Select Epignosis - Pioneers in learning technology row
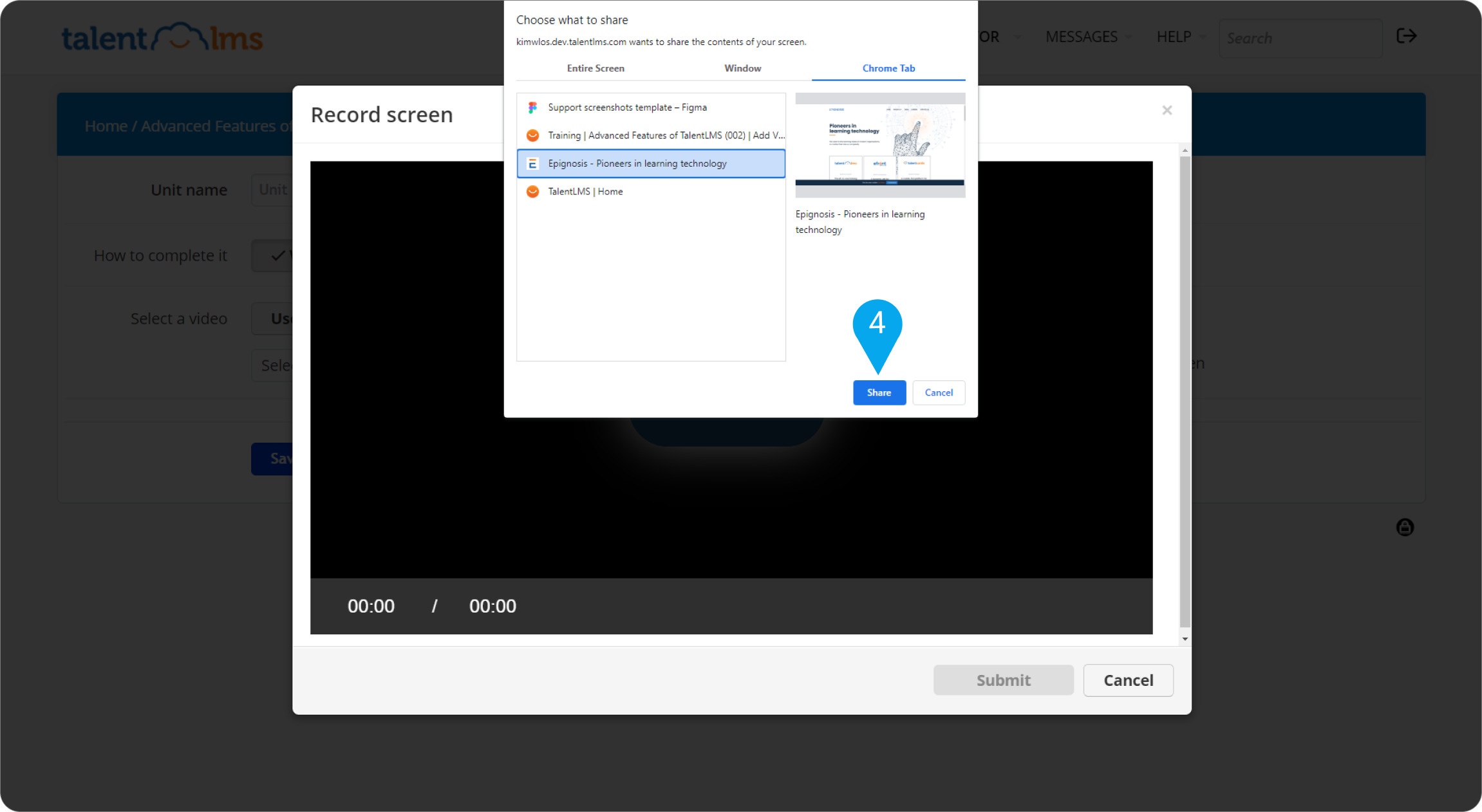The width and height of the screenshot is (1482, 812). click(x=651, y=163)
